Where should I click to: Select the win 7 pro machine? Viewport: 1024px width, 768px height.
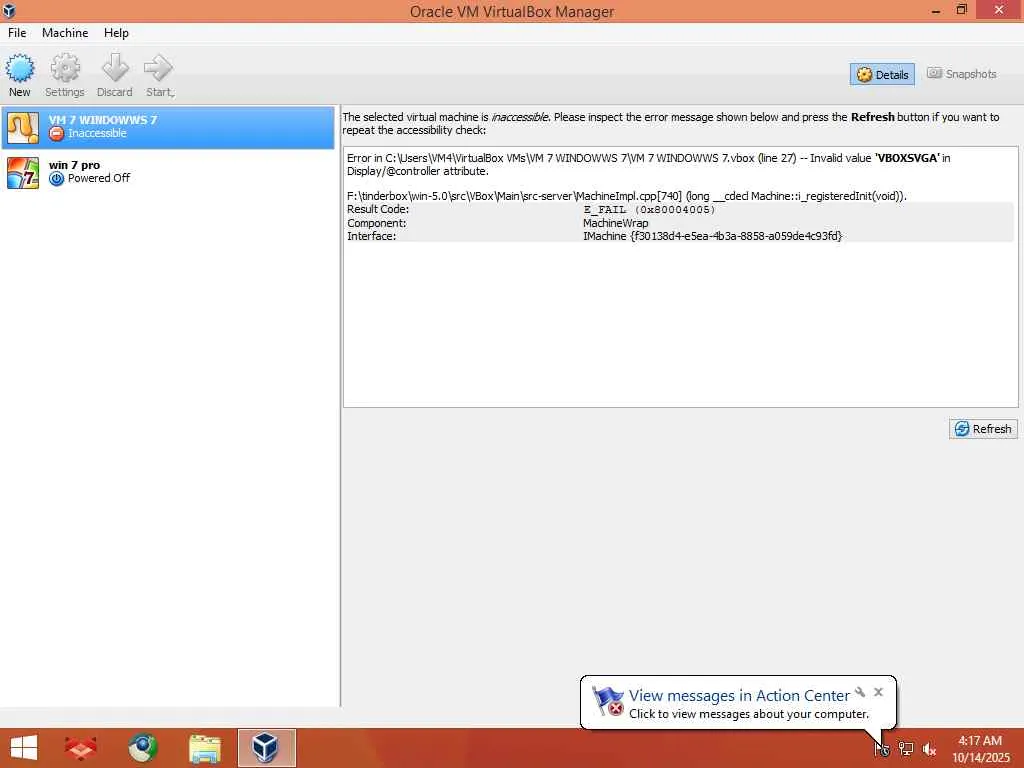[x=168, y=172]
